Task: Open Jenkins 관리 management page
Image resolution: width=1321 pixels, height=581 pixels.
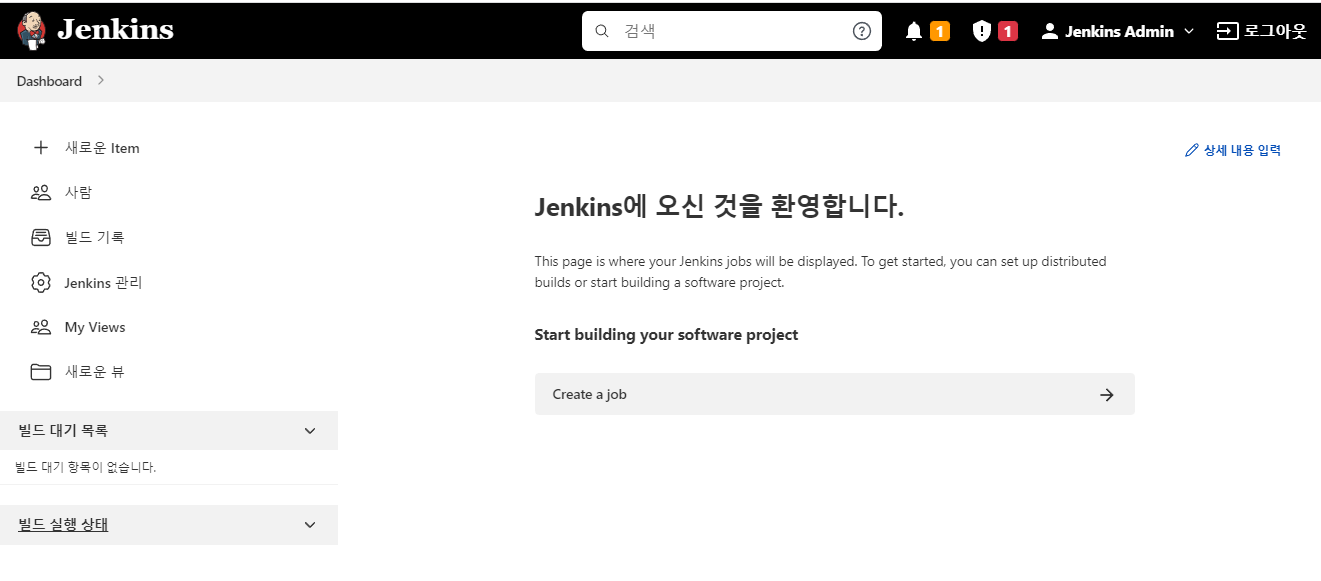Action: click(104, 283)
